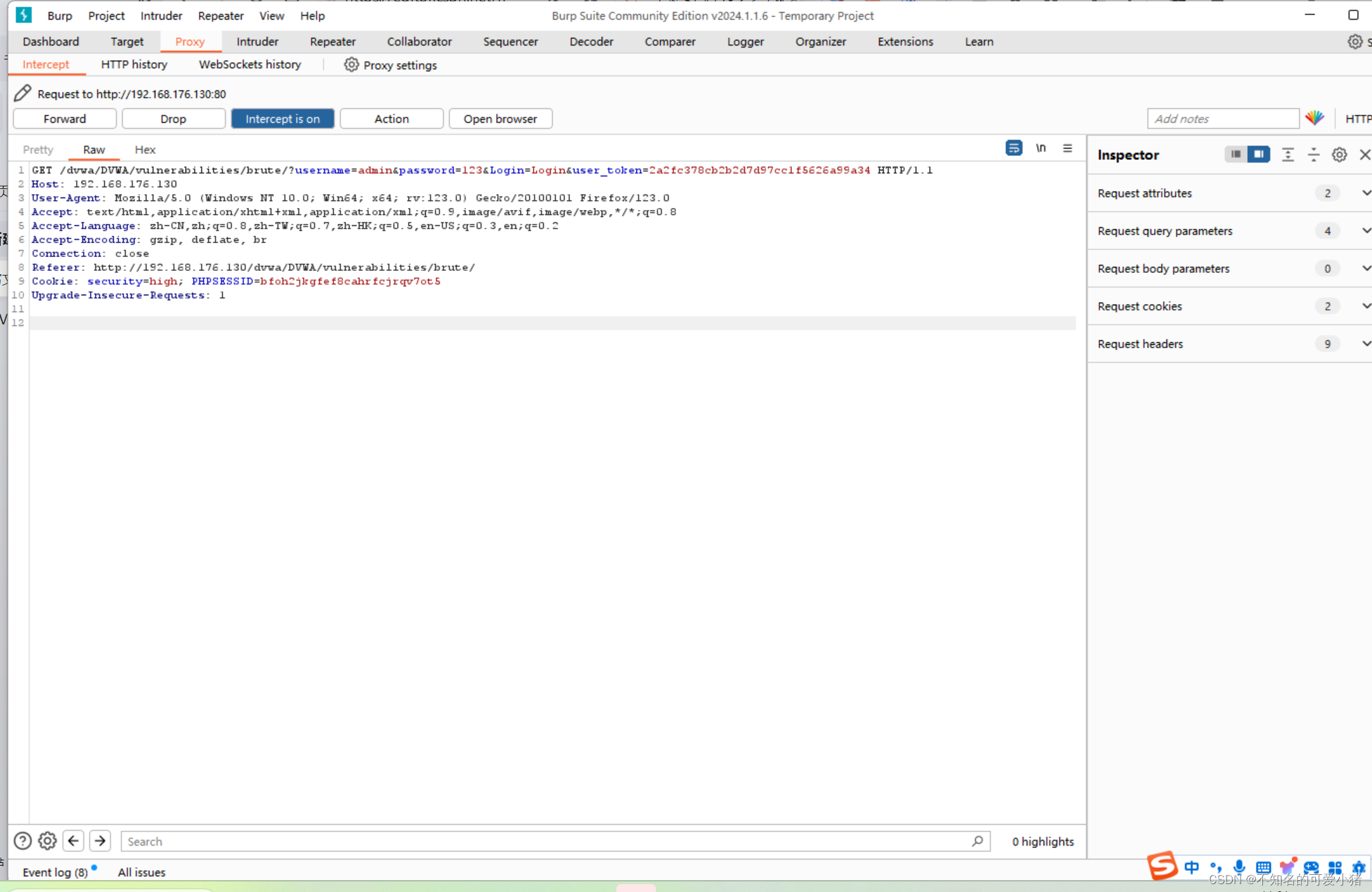The image size is (1372, 892).
Task: Switch to the Comparer tab
Action: click(x=670, y=41)
